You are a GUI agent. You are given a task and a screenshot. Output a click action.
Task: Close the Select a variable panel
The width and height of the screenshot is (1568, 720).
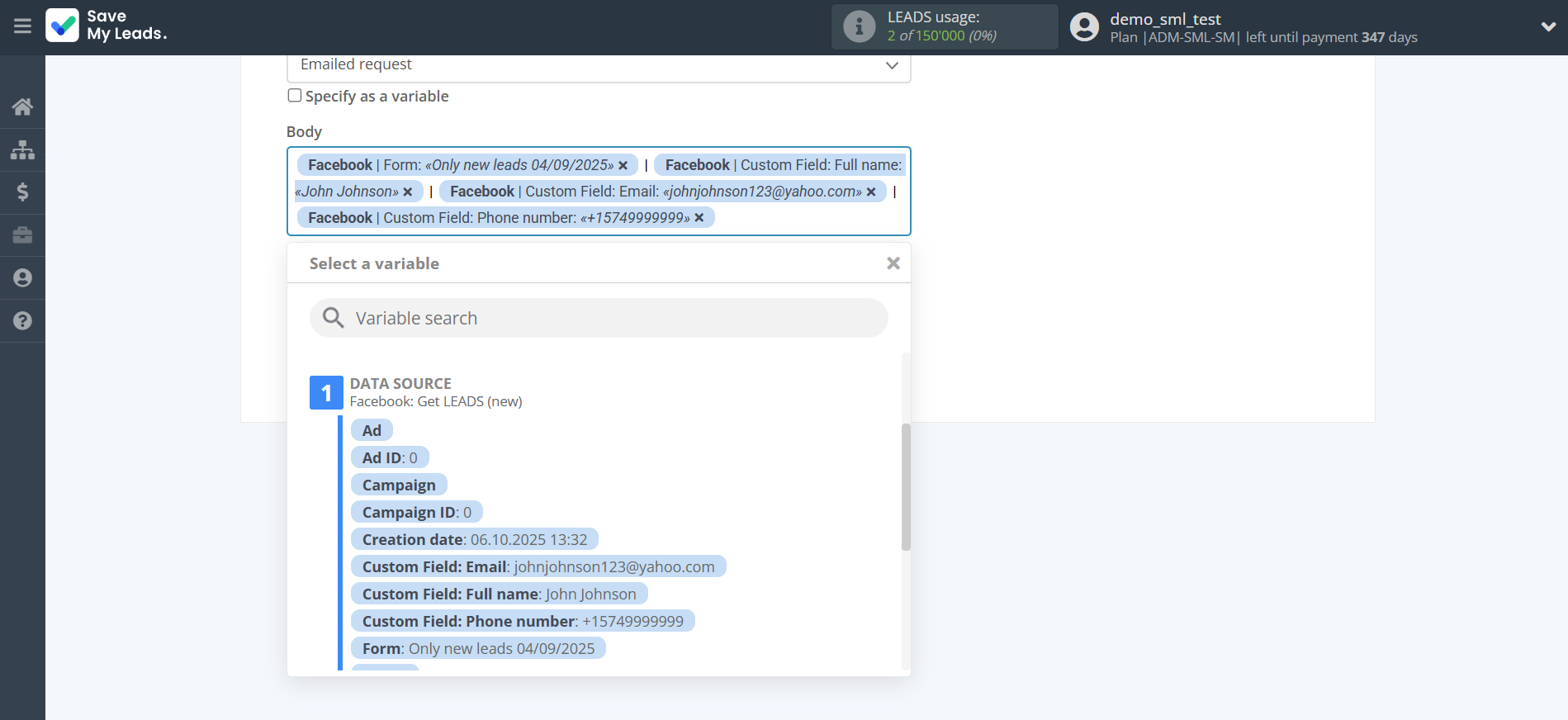pos(893,263)
